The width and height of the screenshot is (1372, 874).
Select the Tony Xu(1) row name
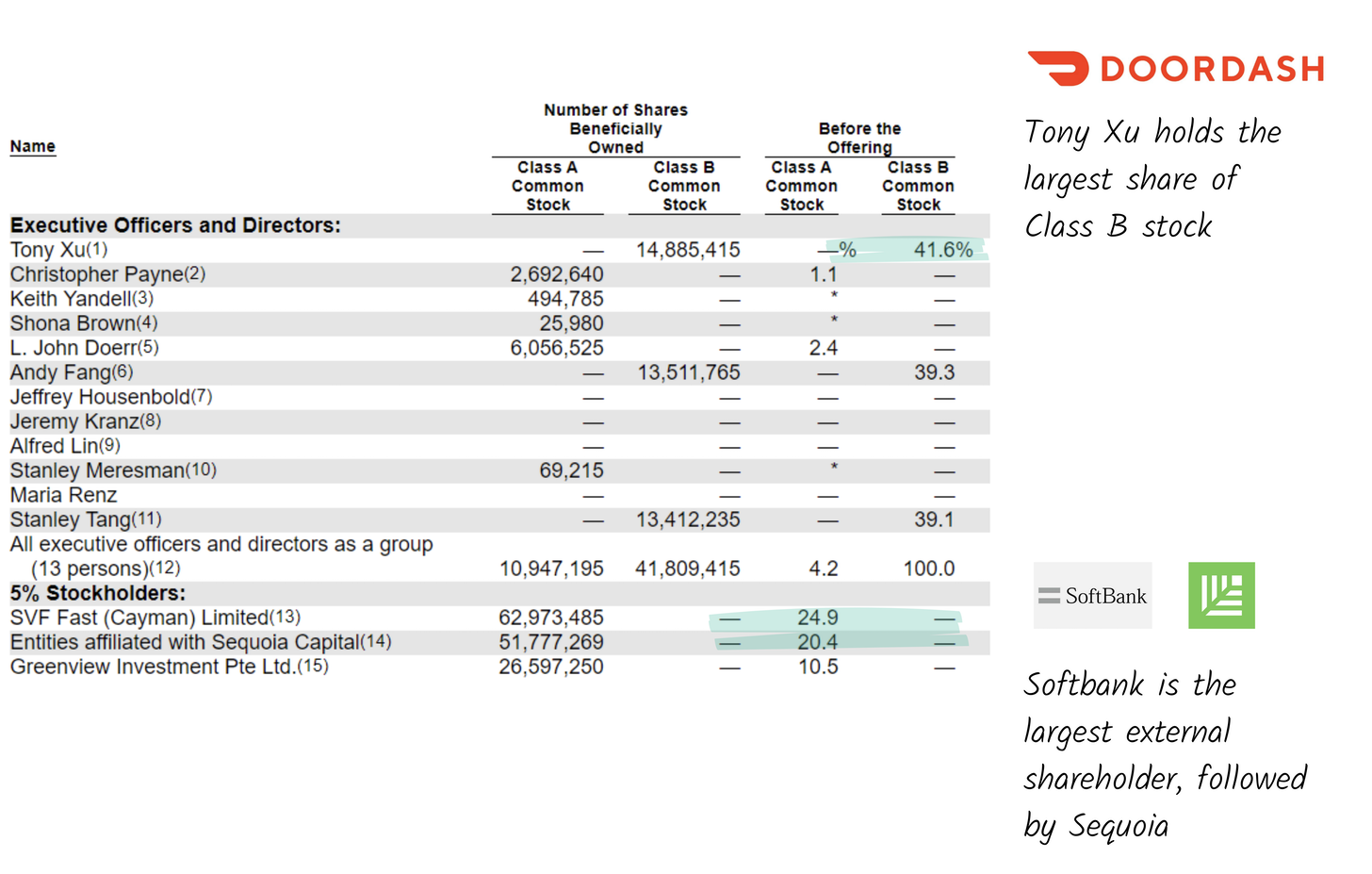pos(59,250)
